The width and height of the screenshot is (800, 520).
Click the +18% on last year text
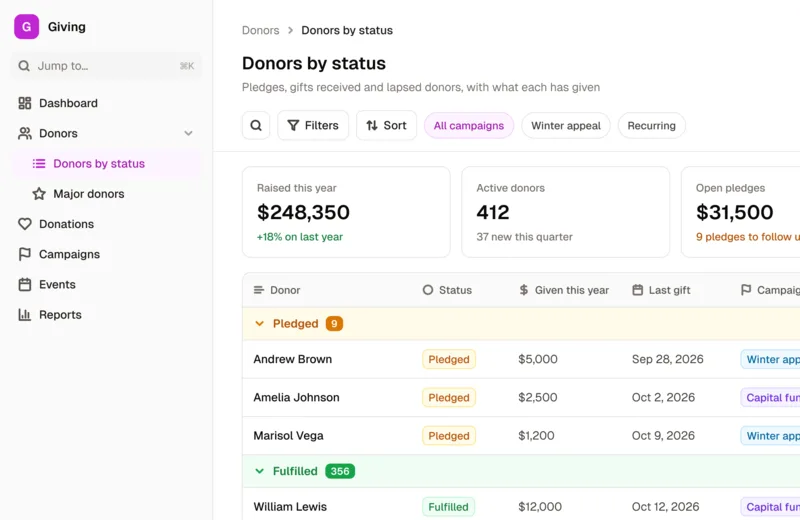point(300,237)
